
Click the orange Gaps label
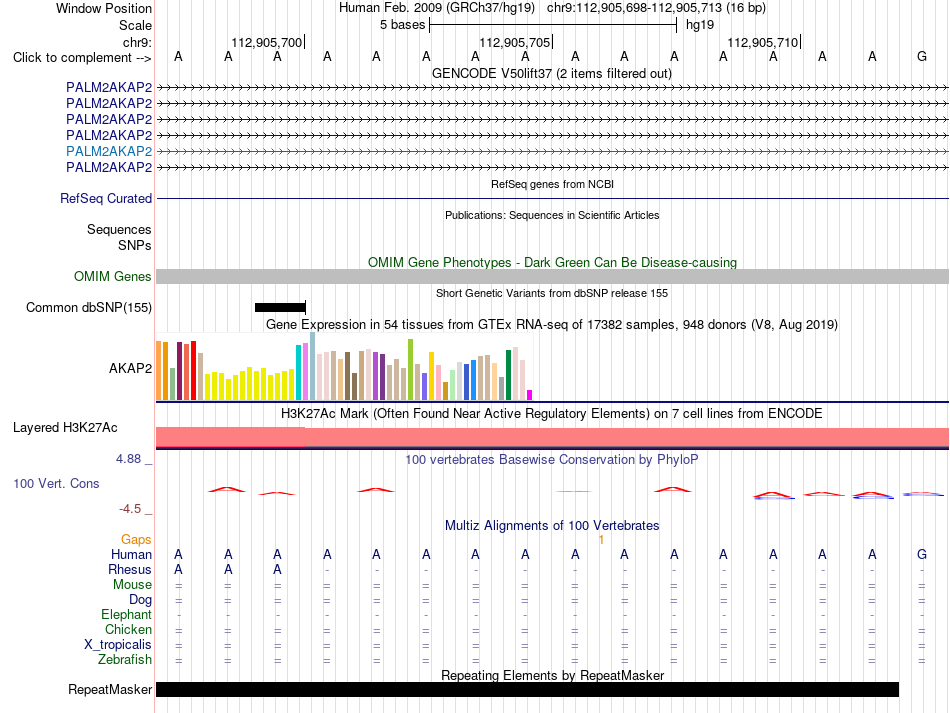(x=136, y=539)
